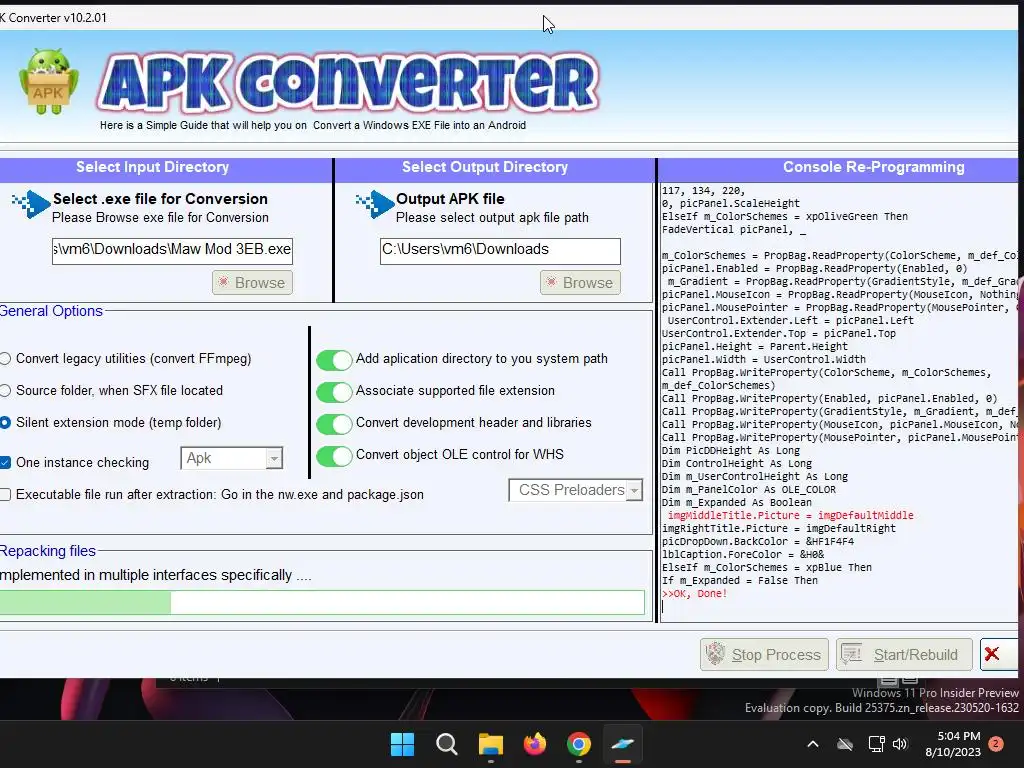1024x768 pixels.
Task: Click the Start/Rebuild button
Action: (904, 654)
